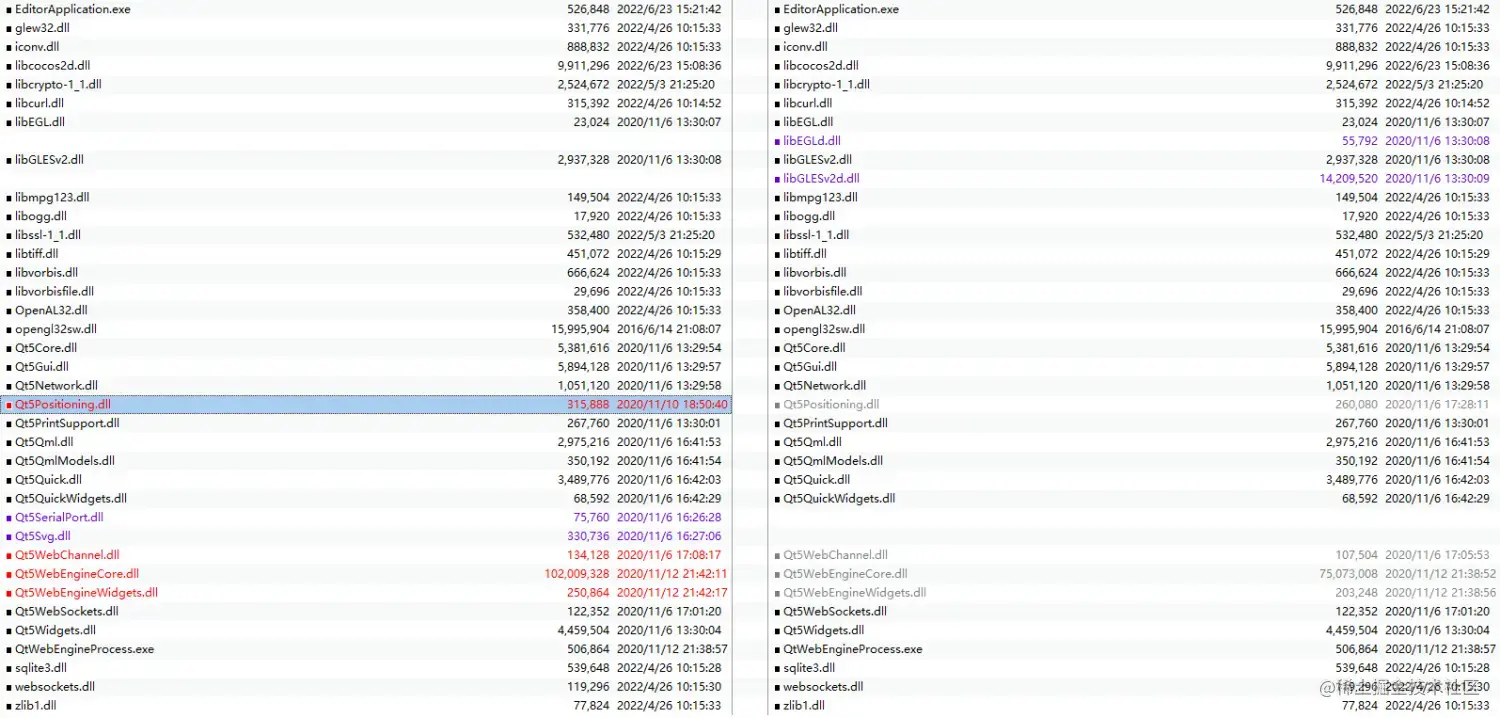This screenshot has width=1500, height=718.
Task: Click the size value 75,760
Action: coord(591,518)
